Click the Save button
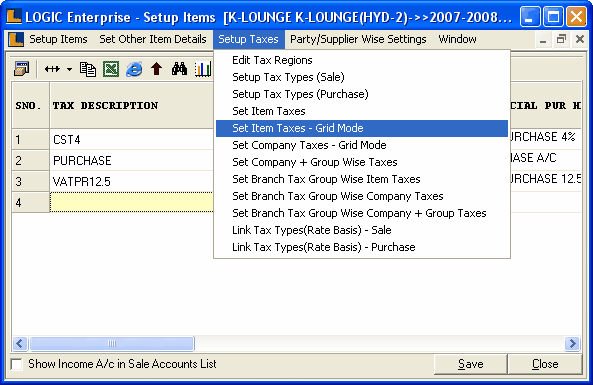Screen dimensions: 593x385 click(x=470, y=364)
